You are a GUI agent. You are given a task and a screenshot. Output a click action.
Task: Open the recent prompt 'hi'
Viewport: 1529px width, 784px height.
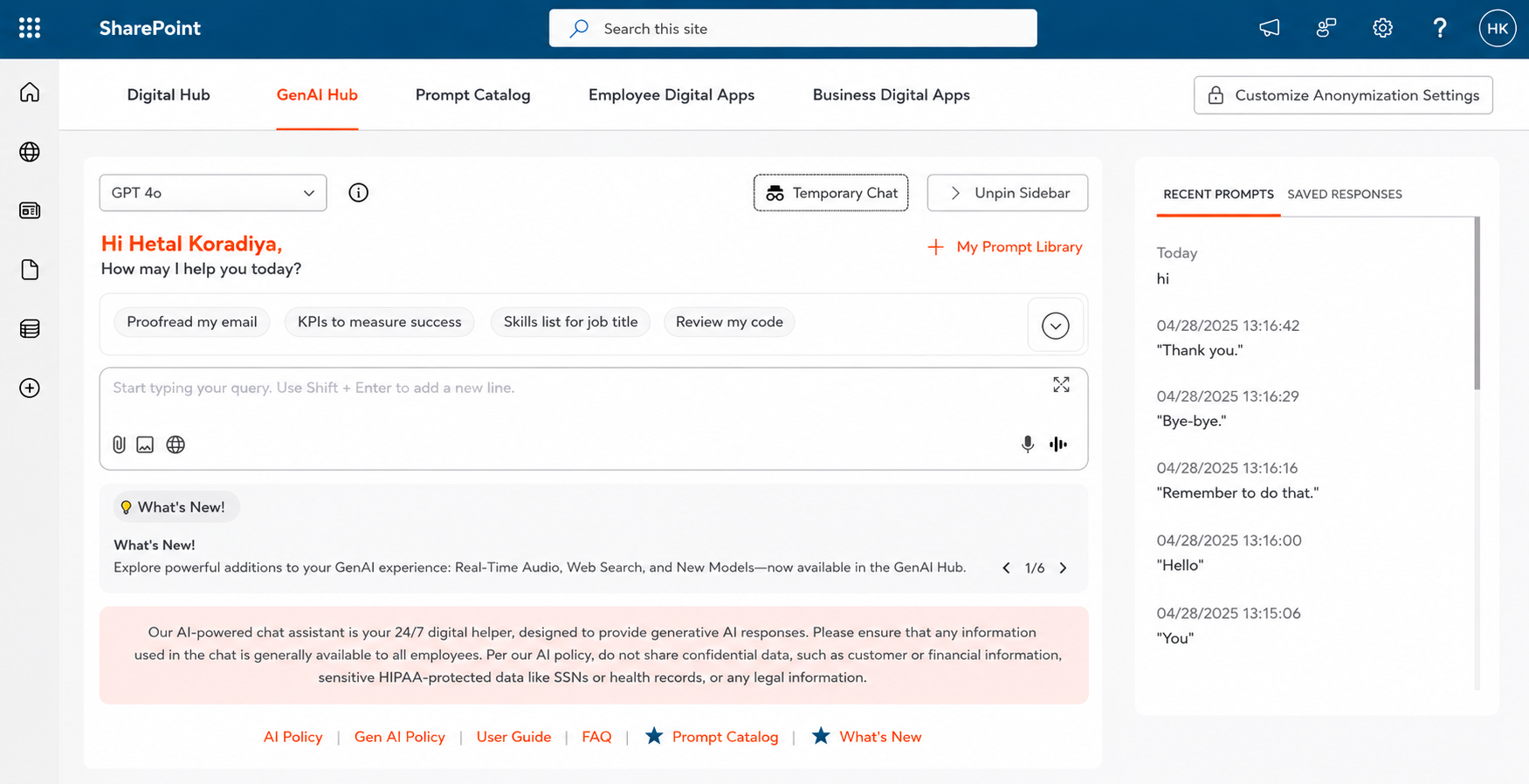point(1163,279)
